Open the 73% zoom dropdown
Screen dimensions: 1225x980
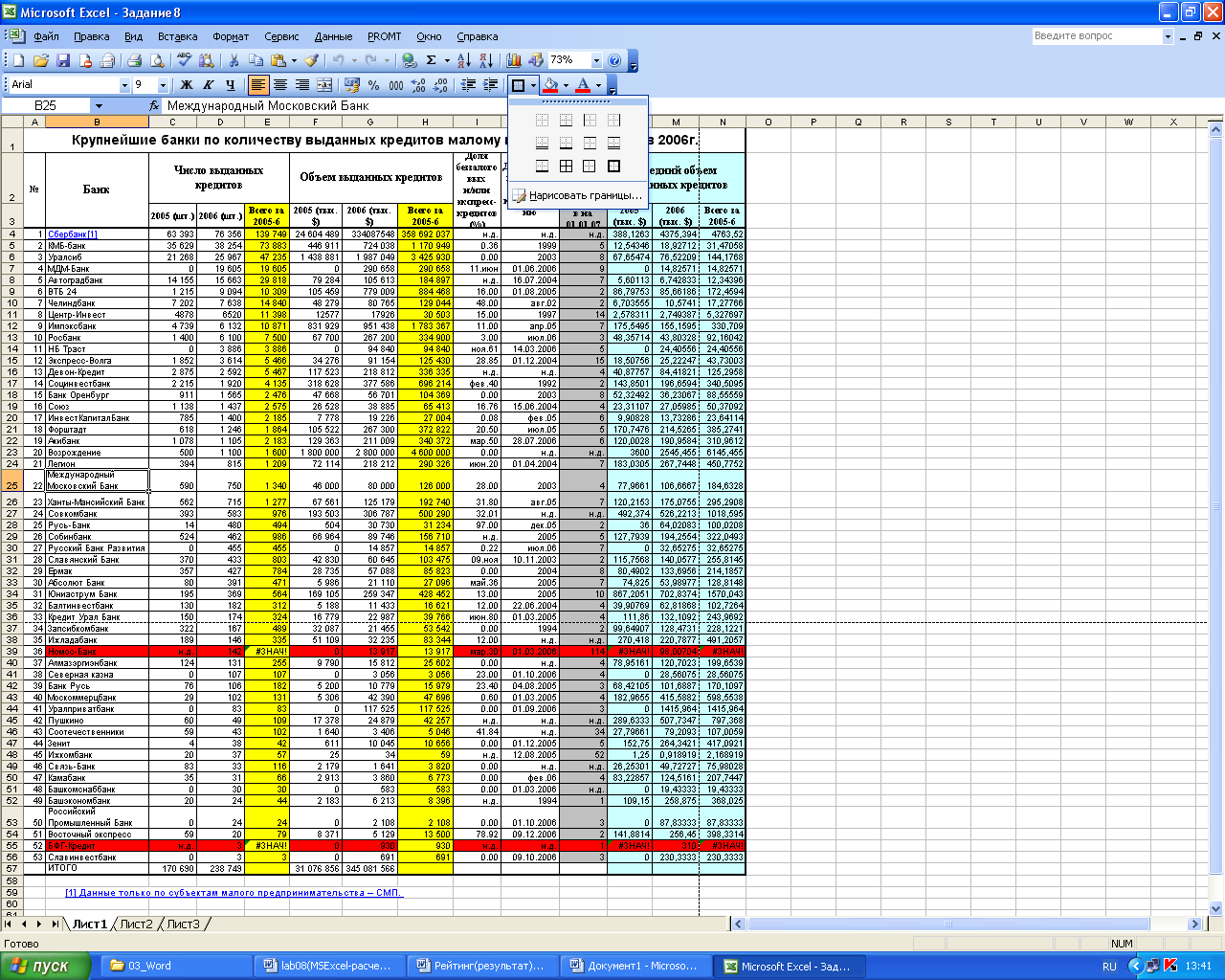pyautogui.click(x=597, y=60)
